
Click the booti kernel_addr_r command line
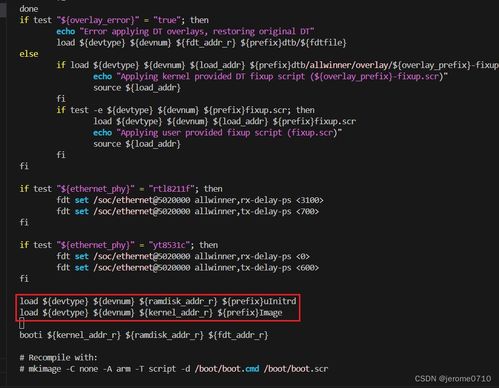144,335
